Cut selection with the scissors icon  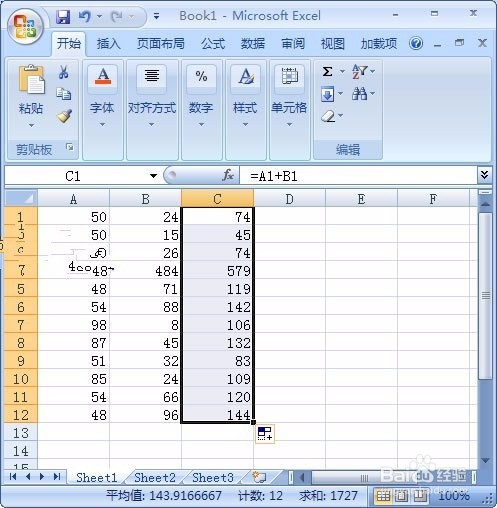pyautogui.click(x=63, y=72)
